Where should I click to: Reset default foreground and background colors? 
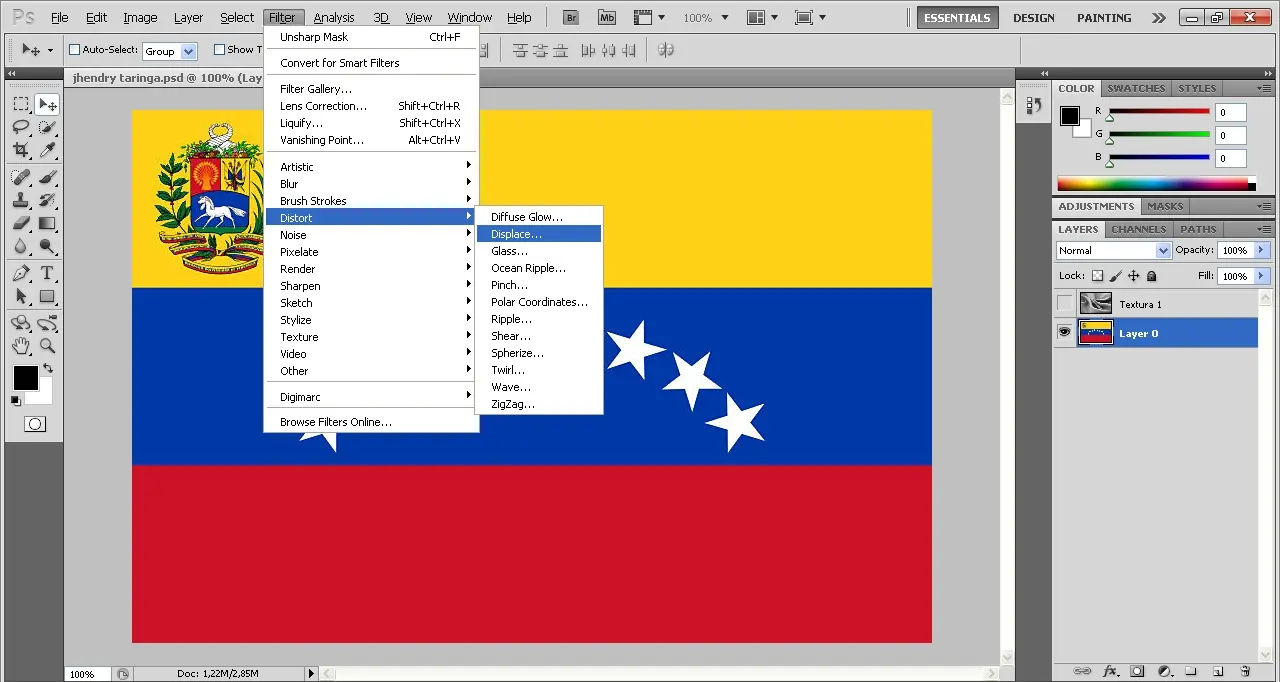(15, 400)
